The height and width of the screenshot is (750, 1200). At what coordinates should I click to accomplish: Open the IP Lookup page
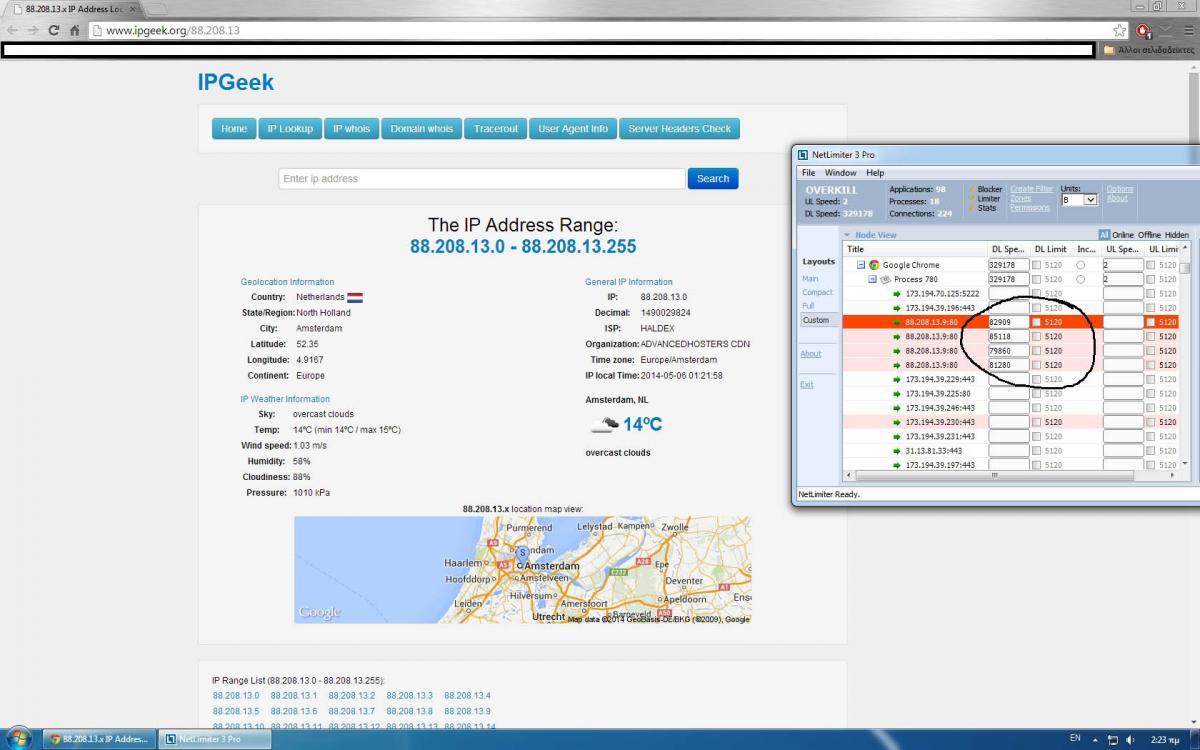point(289,129)
